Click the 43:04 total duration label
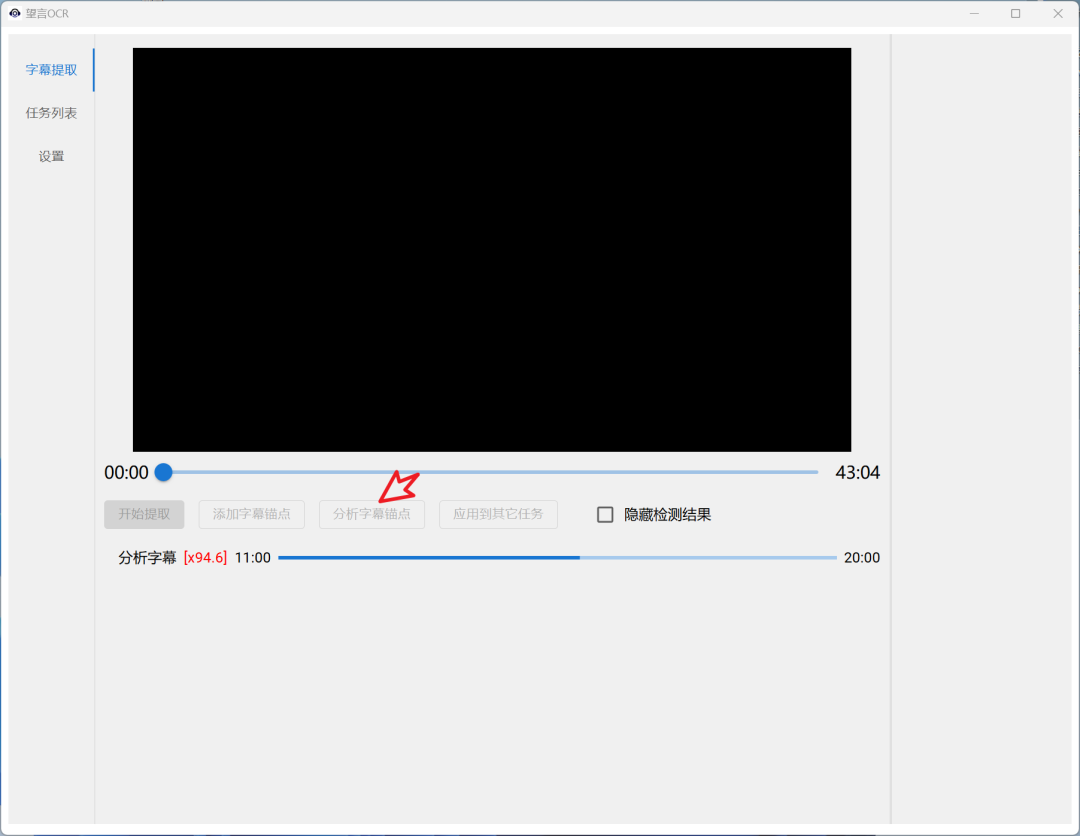This screenshot has height=836, width=1080. pyautogui.click(x=857, y=473)
